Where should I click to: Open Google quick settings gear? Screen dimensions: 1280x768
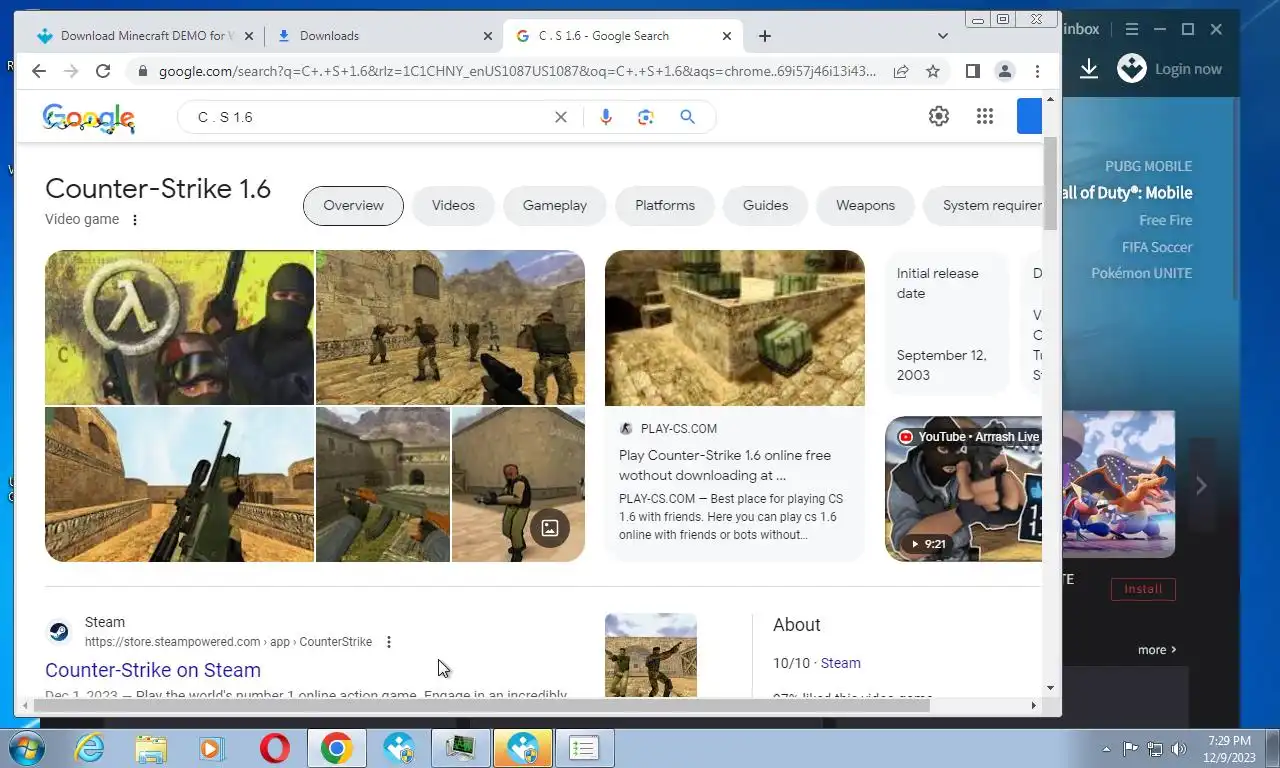pyautogui.click(x=938, y=116)
